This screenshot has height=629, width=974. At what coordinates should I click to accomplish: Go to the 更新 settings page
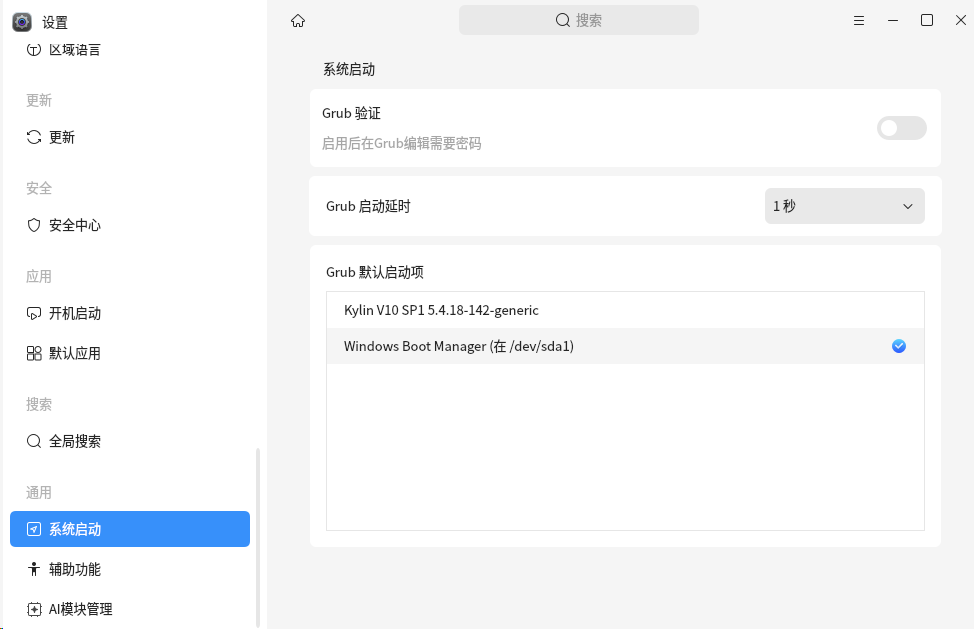tap(130, 137)
